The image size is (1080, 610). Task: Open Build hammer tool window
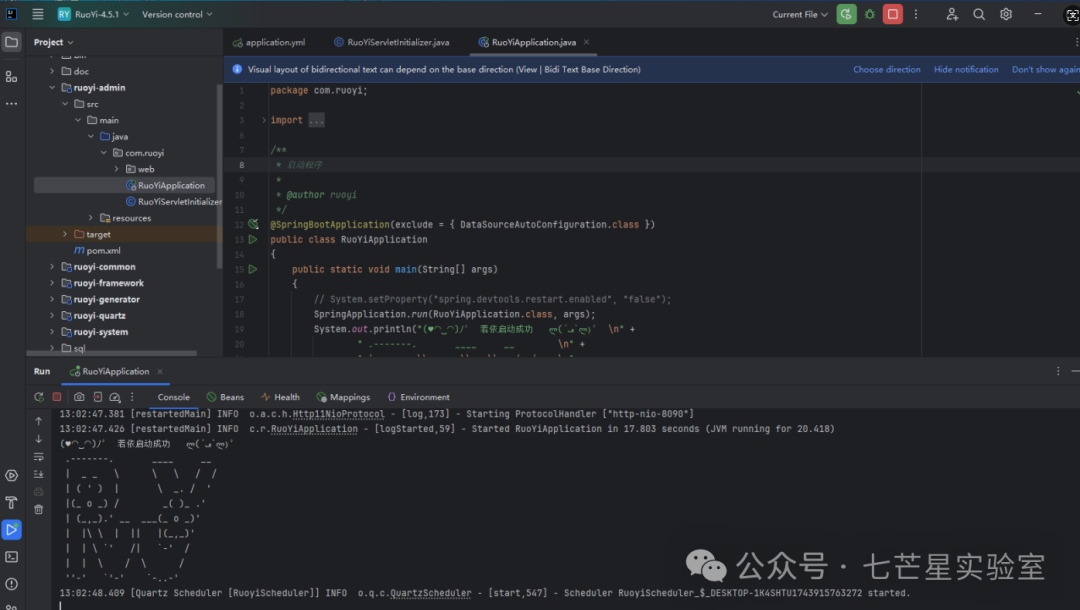pyautogui.click(x=11, y=503)
